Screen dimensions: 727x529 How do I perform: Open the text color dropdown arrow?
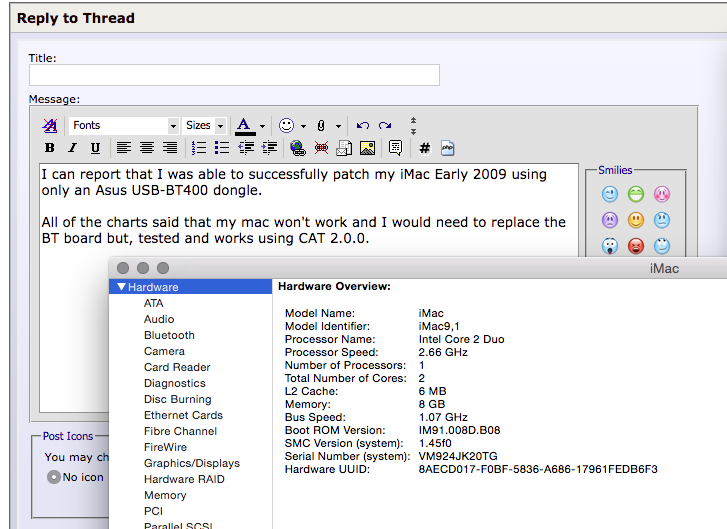(262, 126)
